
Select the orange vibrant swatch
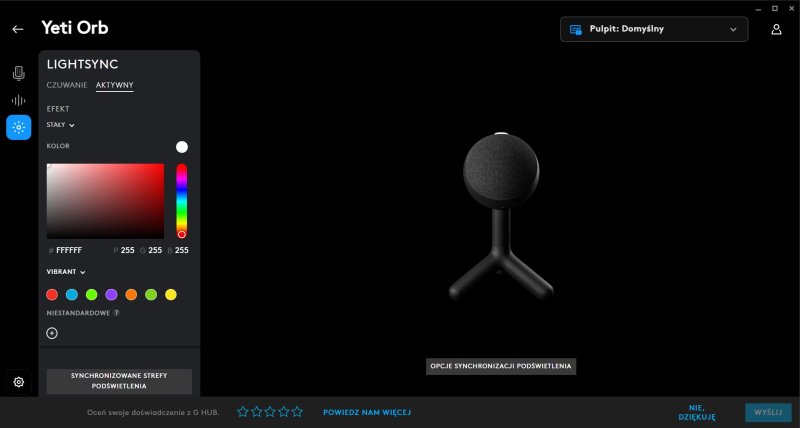pyautogui.click(x=131, y=294)
